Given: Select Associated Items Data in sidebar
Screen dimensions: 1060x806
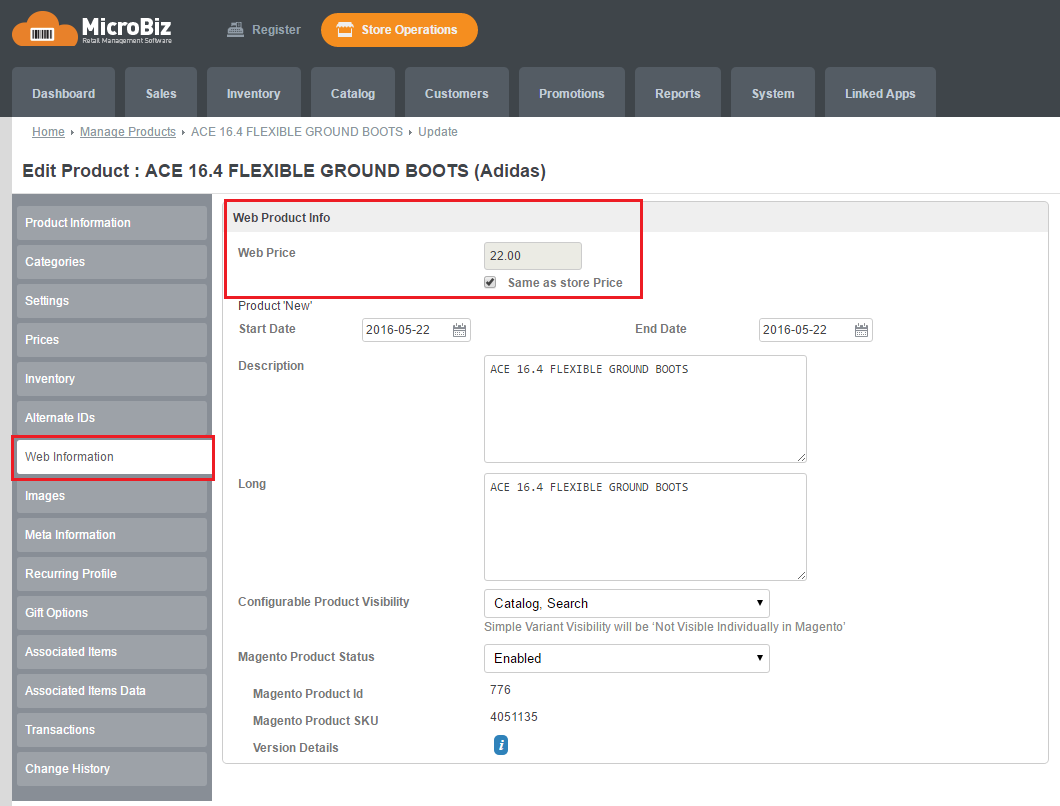Looking at the screenshot, I should click(x=112, y=690).
